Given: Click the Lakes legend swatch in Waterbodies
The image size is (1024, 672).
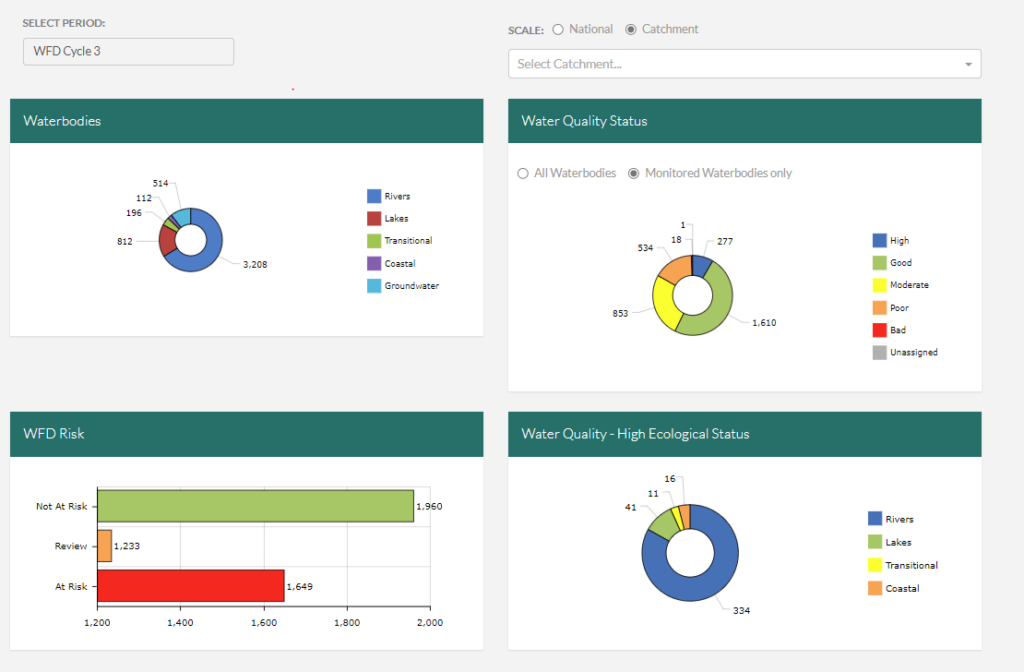Looking at the screenshot, I should tap(374, 218).
